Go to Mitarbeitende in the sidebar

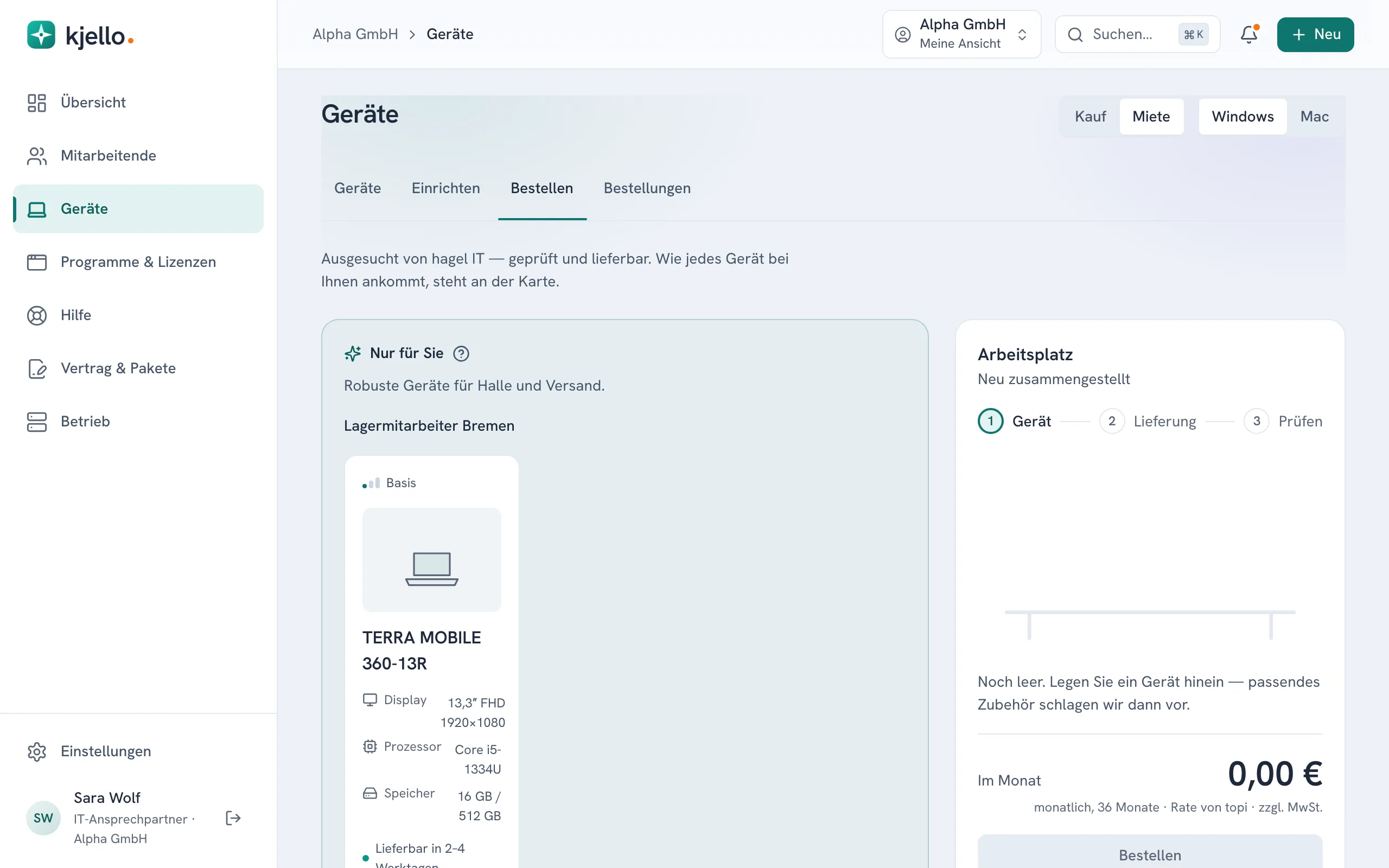pos(138,156)
